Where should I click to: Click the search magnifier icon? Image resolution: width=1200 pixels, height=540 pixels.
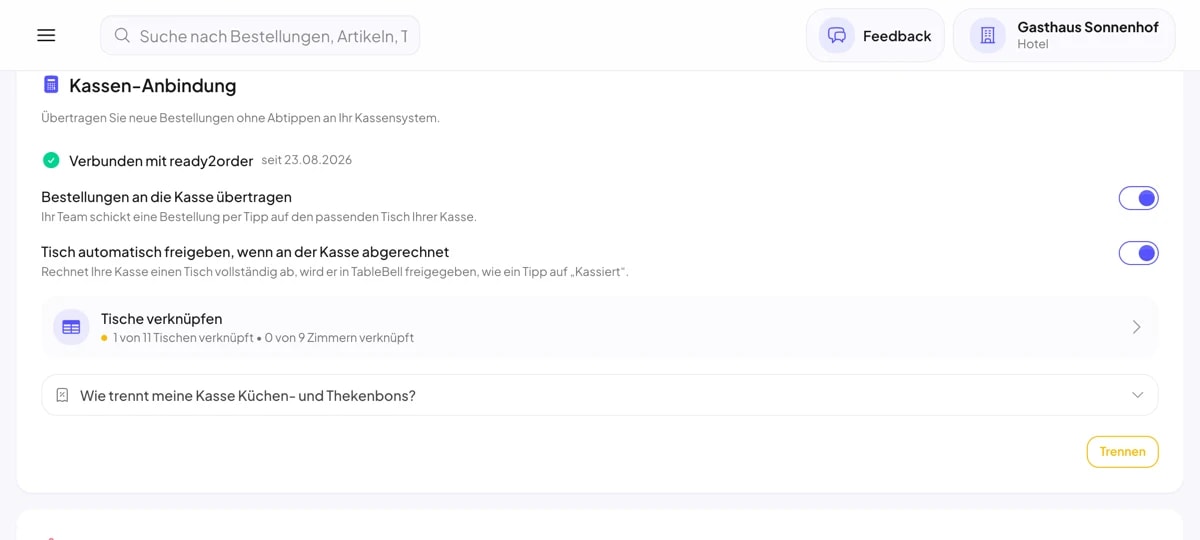[122, 35]
